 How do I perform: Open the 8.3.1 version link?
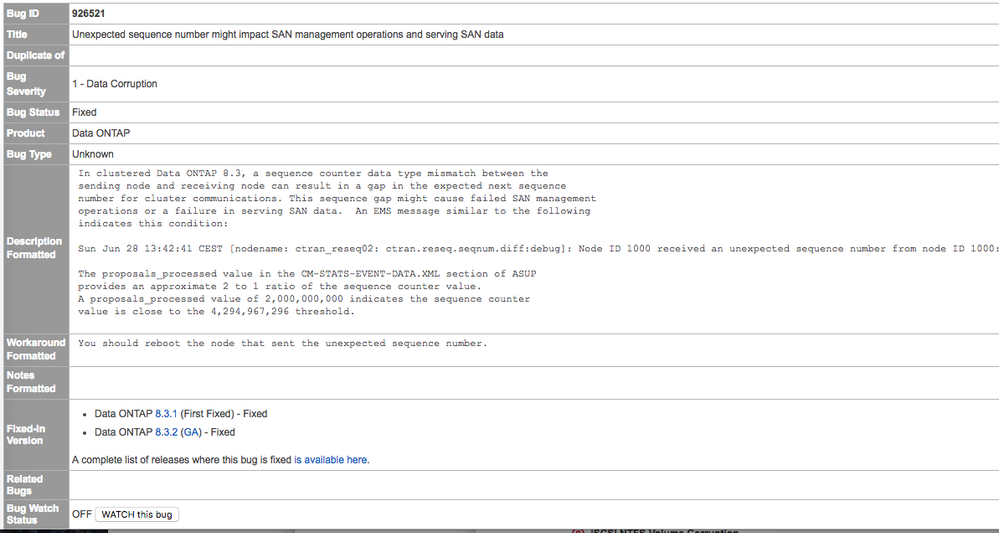tap(166, 414)
